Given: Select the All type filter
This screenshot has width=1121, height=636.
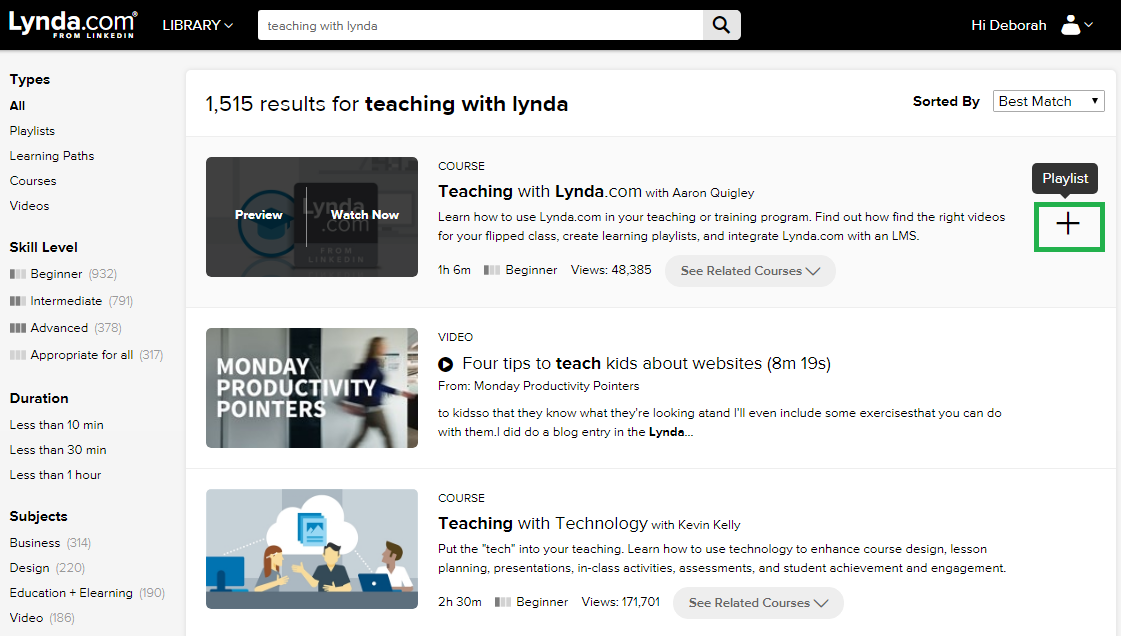Looking at the screenshot, I should [17, 106].
